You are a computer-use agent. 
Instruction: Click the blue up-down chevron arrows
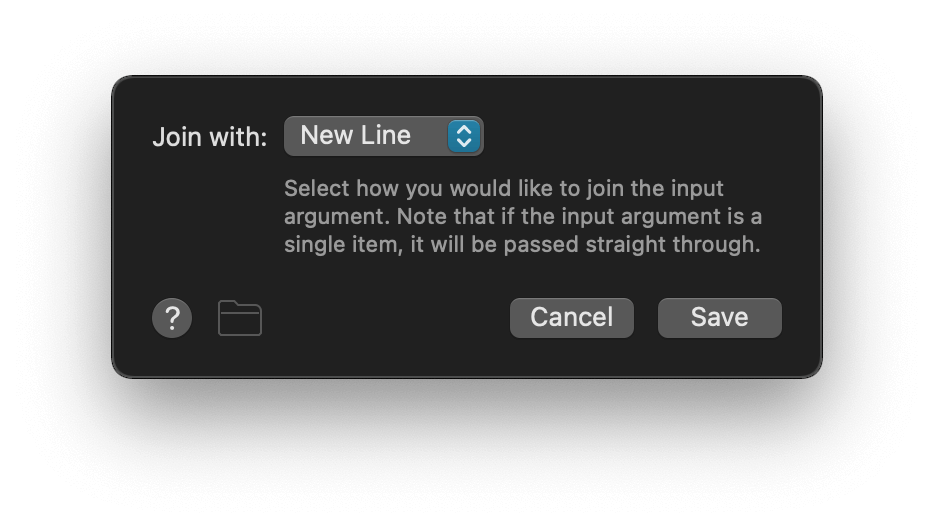[464, 136]
